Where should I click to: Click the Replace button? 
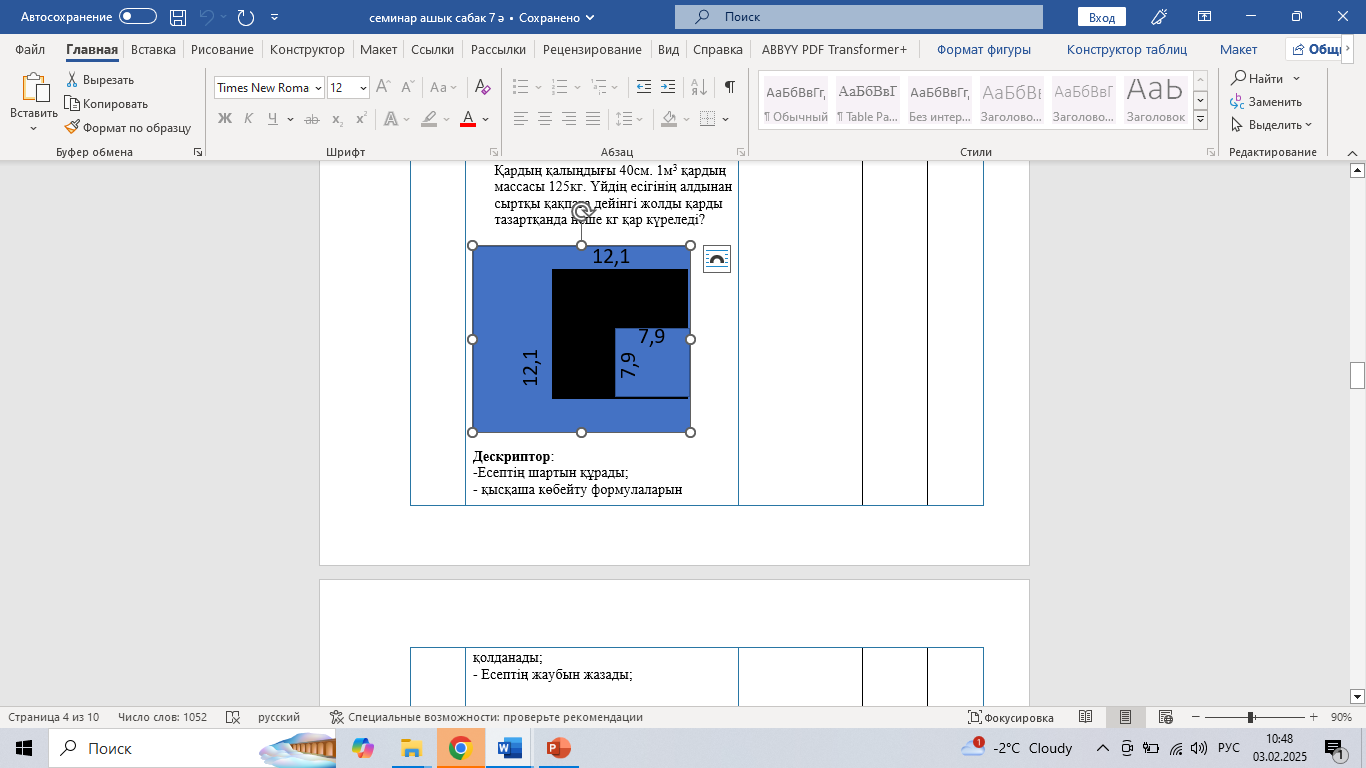click(1266, 102)
